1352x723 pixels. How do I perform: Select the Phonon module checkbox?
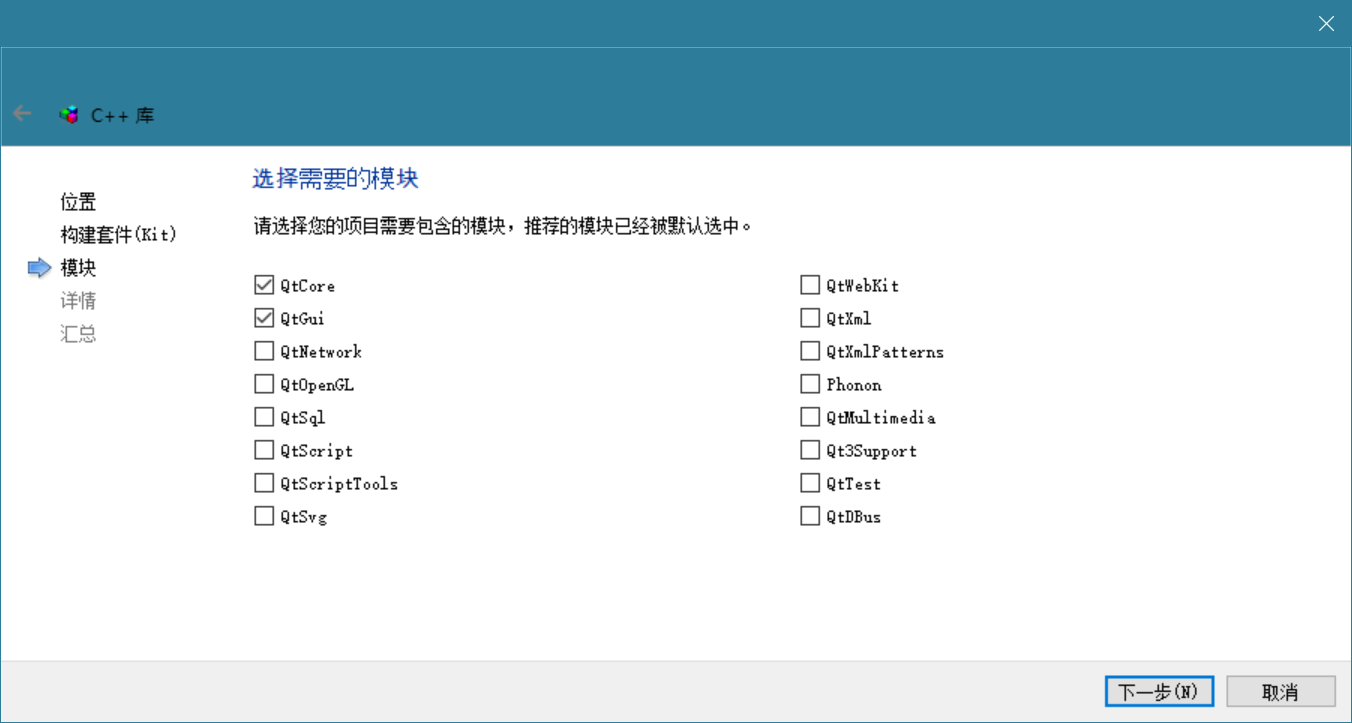(810, 384)
